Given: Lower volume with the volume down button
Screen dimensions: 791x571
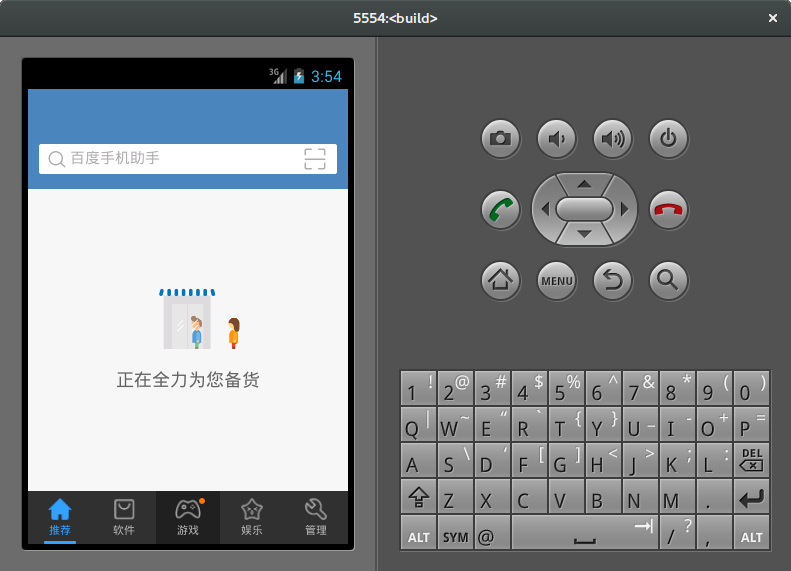Looking at the screenshot, I should pos(556,139).
